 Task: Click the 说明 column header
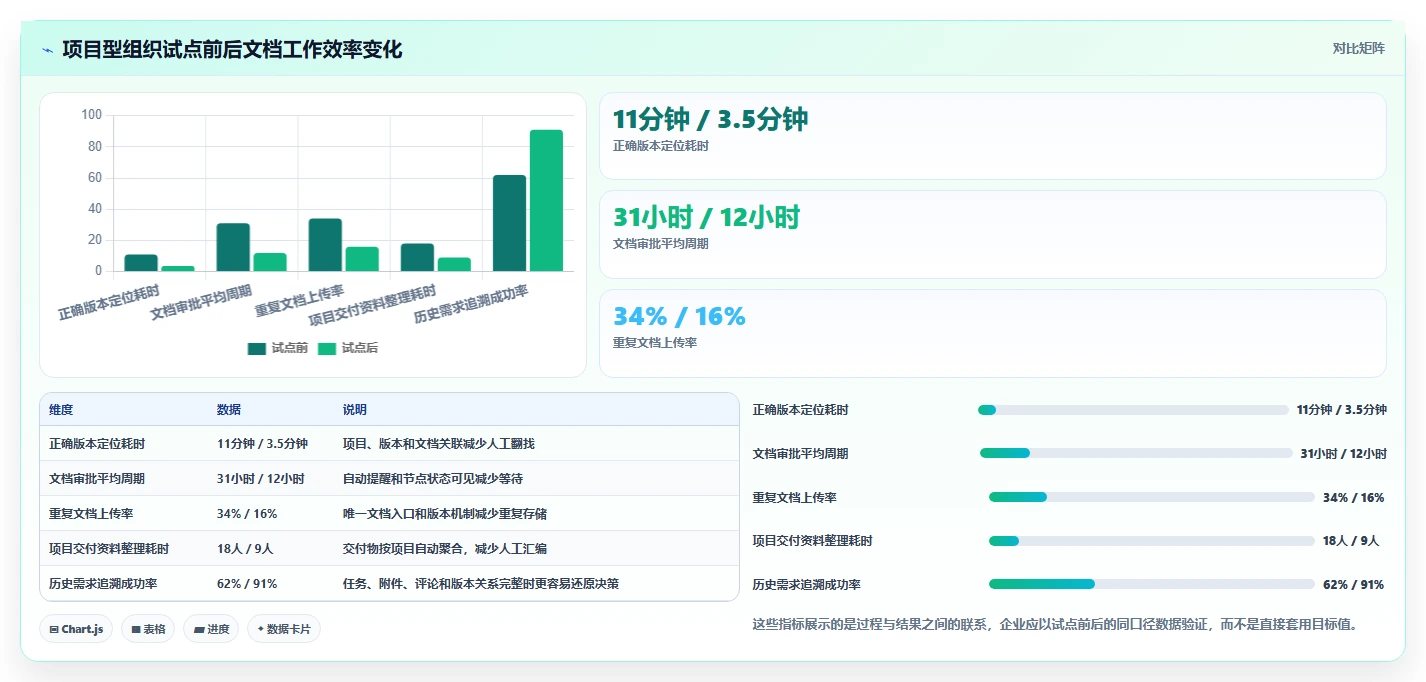point(355,410)
